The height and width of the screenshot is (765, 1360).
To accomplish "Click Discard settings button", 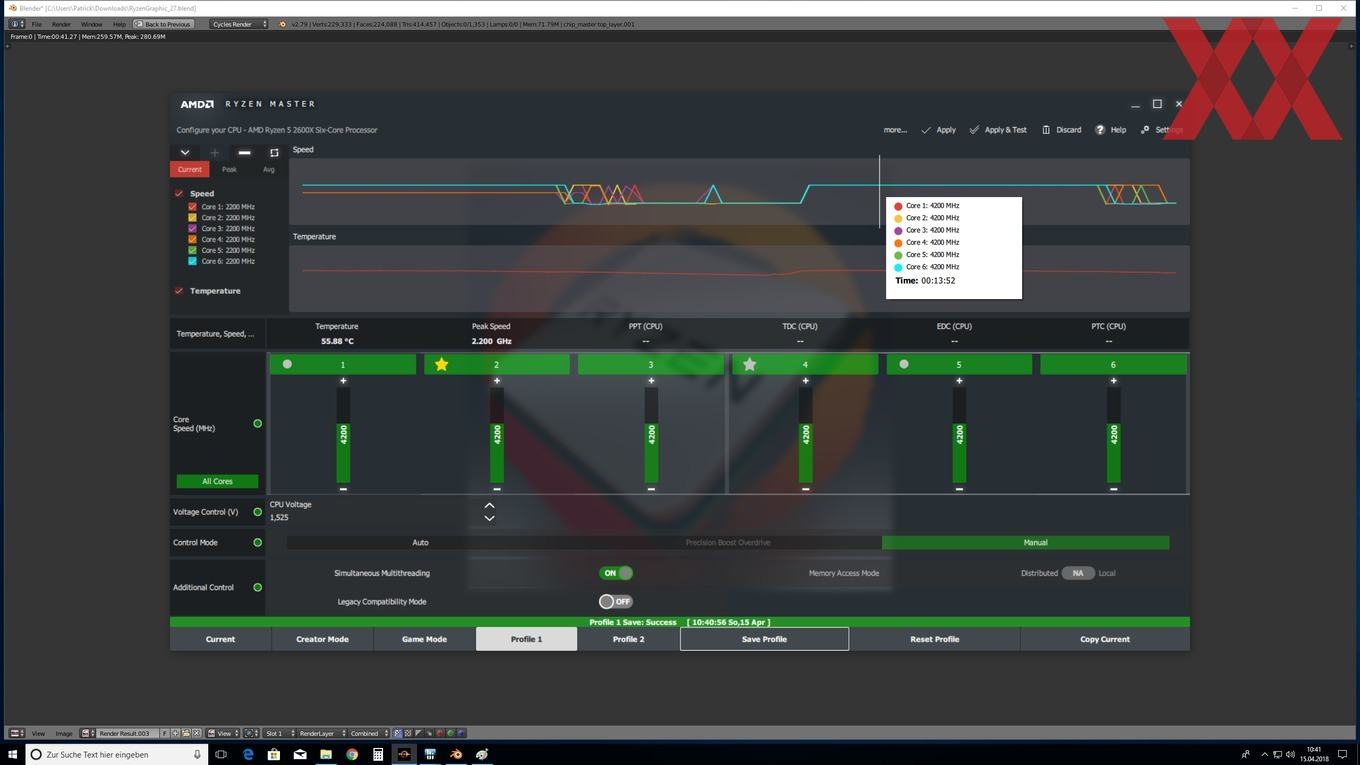I will 1061,130.
